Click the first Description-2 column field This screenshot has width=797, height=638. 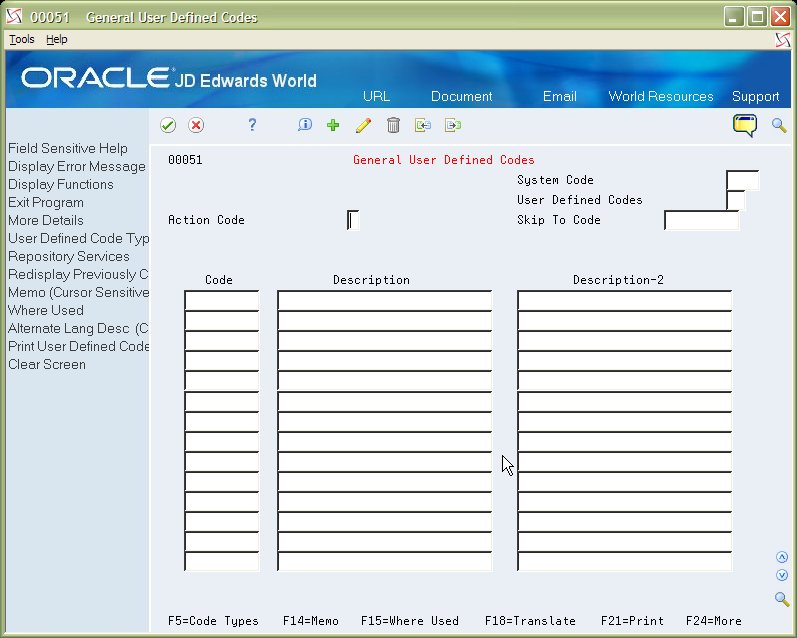point(625,300)
